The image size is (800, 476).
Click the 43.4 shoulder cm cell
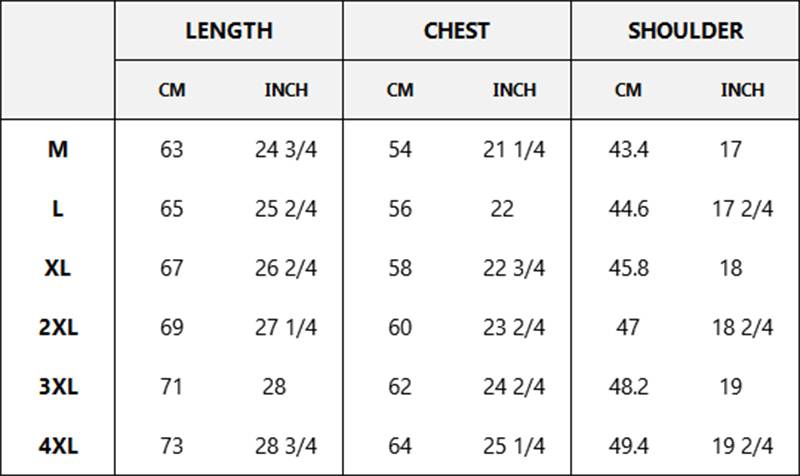point(628,149)
